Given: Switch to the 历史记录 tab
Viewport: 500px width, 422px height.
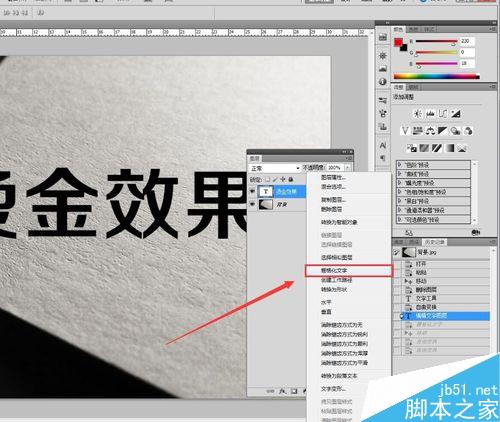Looking at the screenshot, I should 434,242.
